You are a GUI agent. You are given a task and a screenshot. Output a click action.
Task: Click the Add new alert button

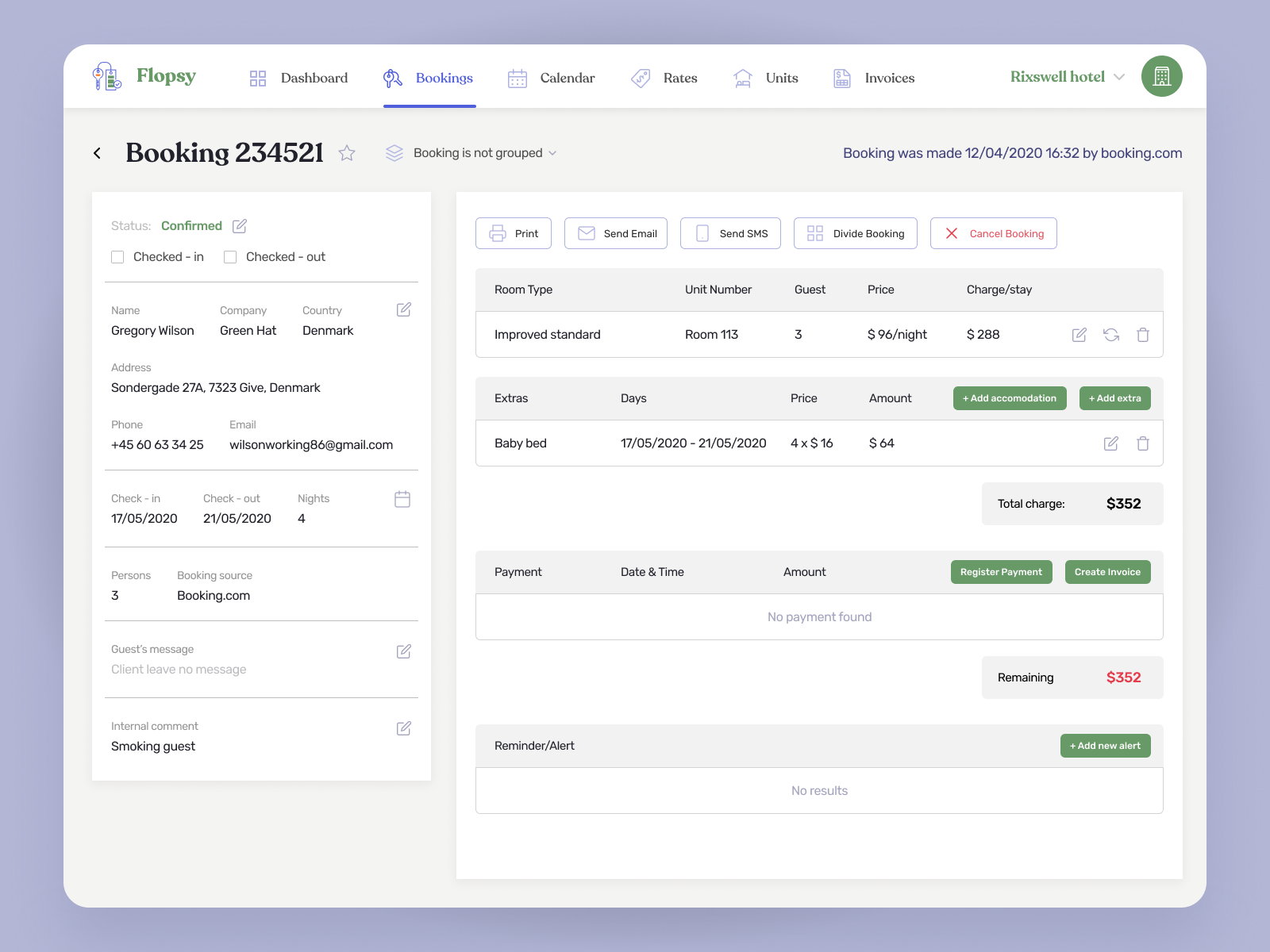[1105, 746]
